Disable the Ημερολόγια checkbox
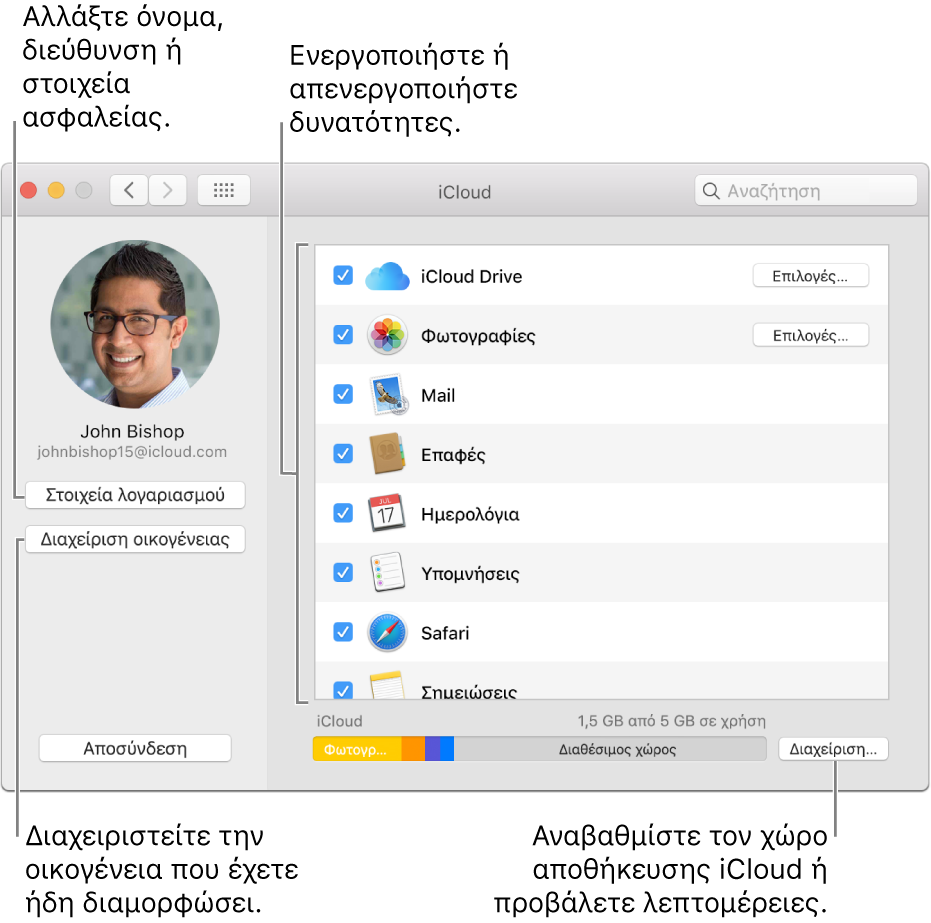931x923 pixels. coord(343,513)
